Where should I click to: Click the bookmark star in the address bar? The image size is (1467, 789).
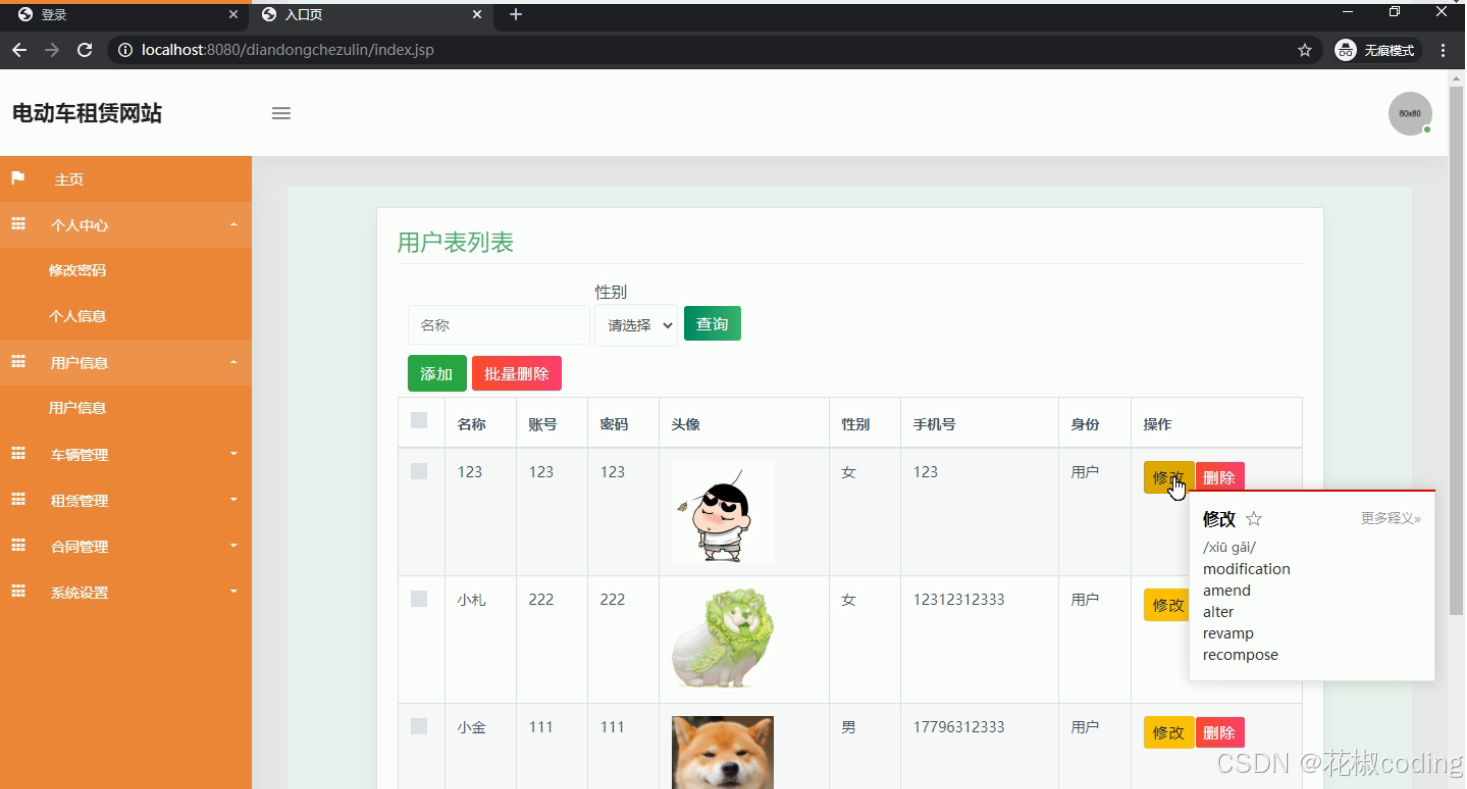coord(1304,48)
